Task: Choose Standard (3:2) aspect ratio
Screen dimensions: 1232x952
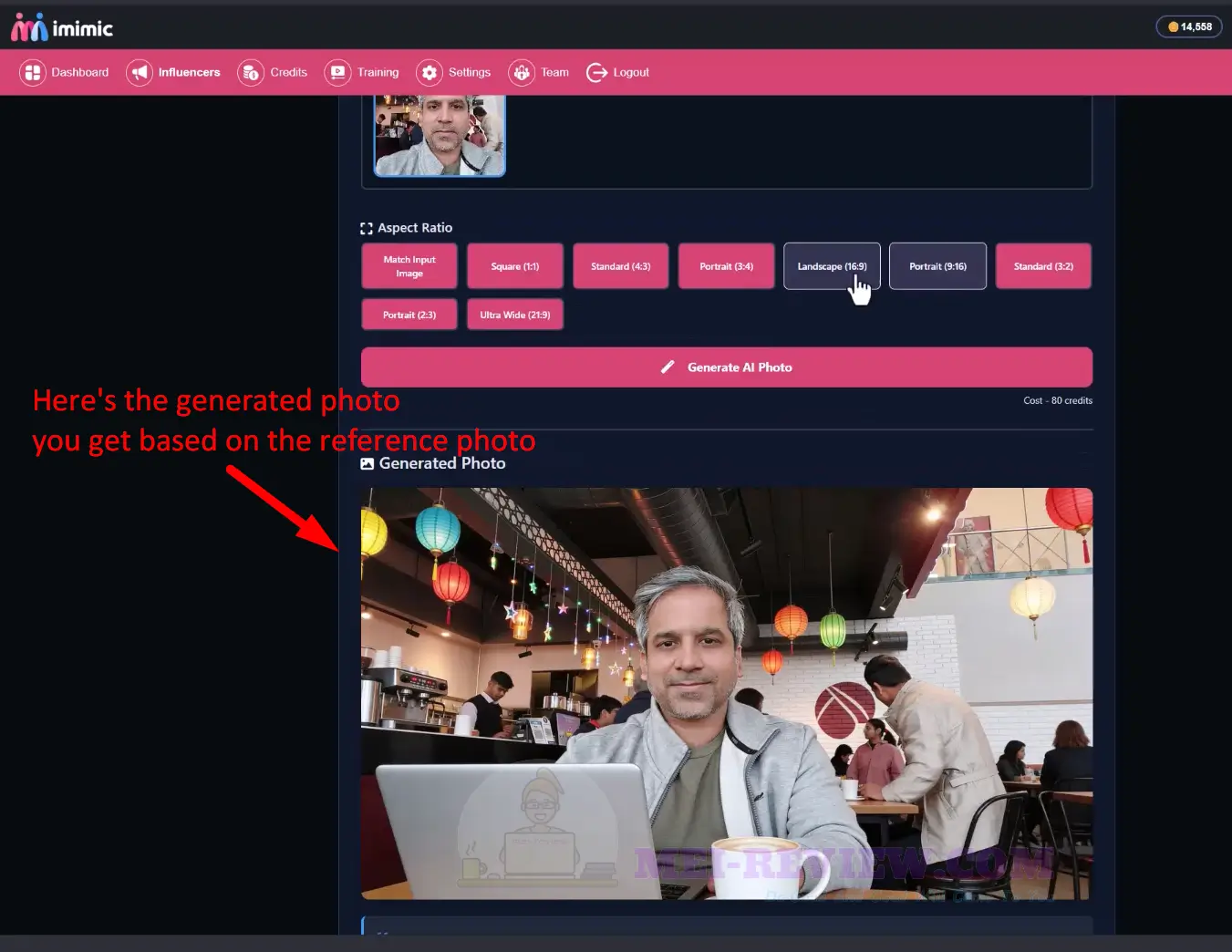Action: pyautogui.click(x=1043, y=266)
